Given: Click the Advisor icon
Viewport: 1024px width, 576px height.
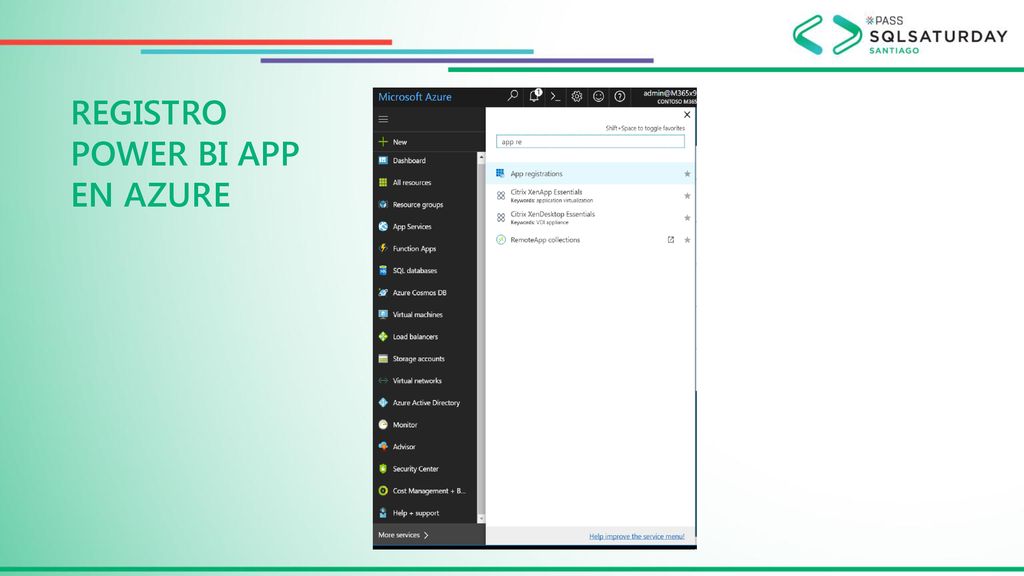Looking at the screenshot, I should tap(383, 447).
